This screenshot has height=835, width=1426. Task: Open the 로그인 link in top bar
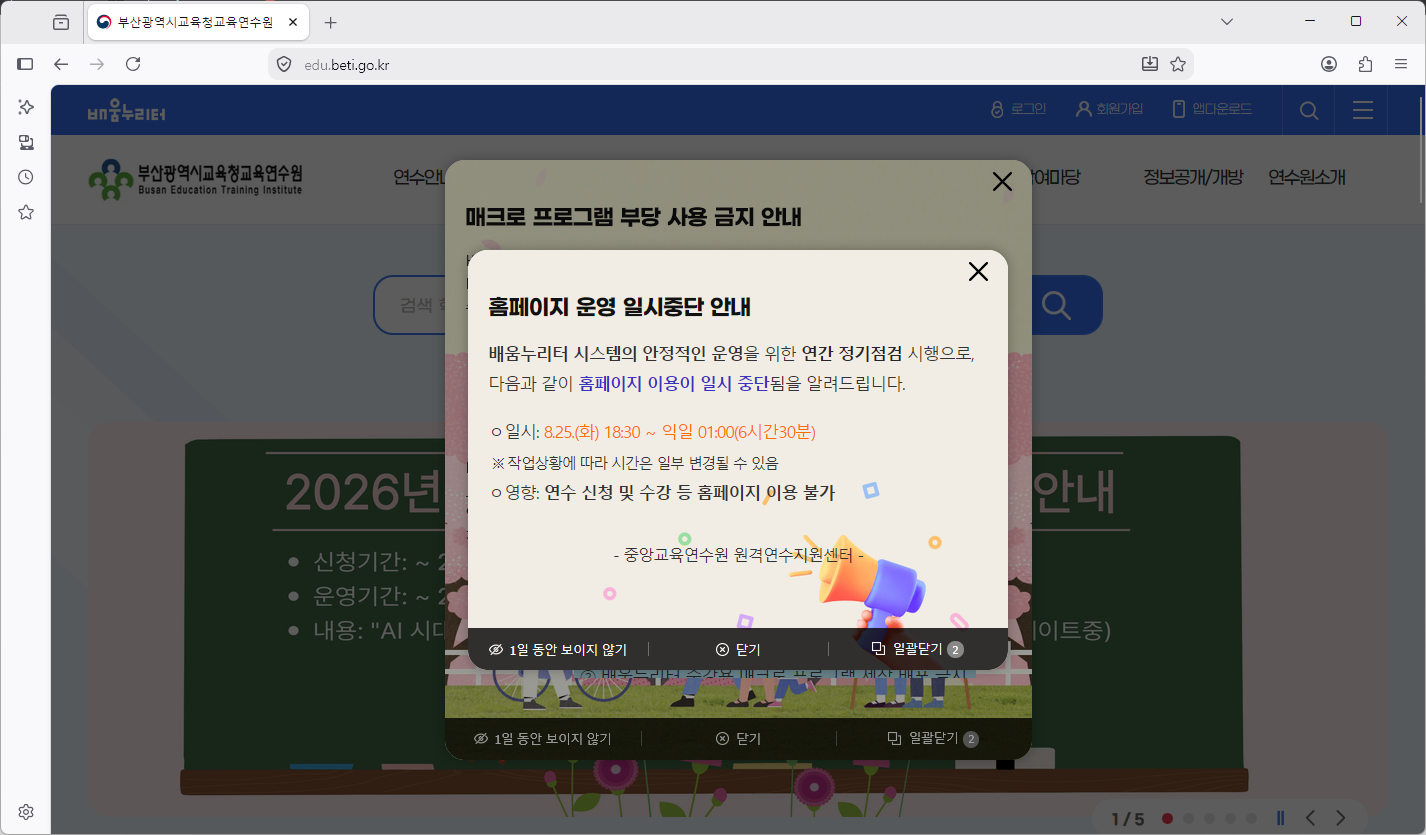1018,109
